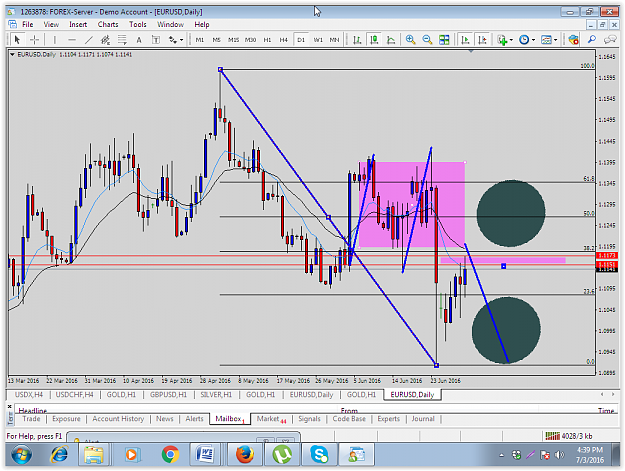Close the Terminal panel

pyautogui.click(x=10, y=406)
